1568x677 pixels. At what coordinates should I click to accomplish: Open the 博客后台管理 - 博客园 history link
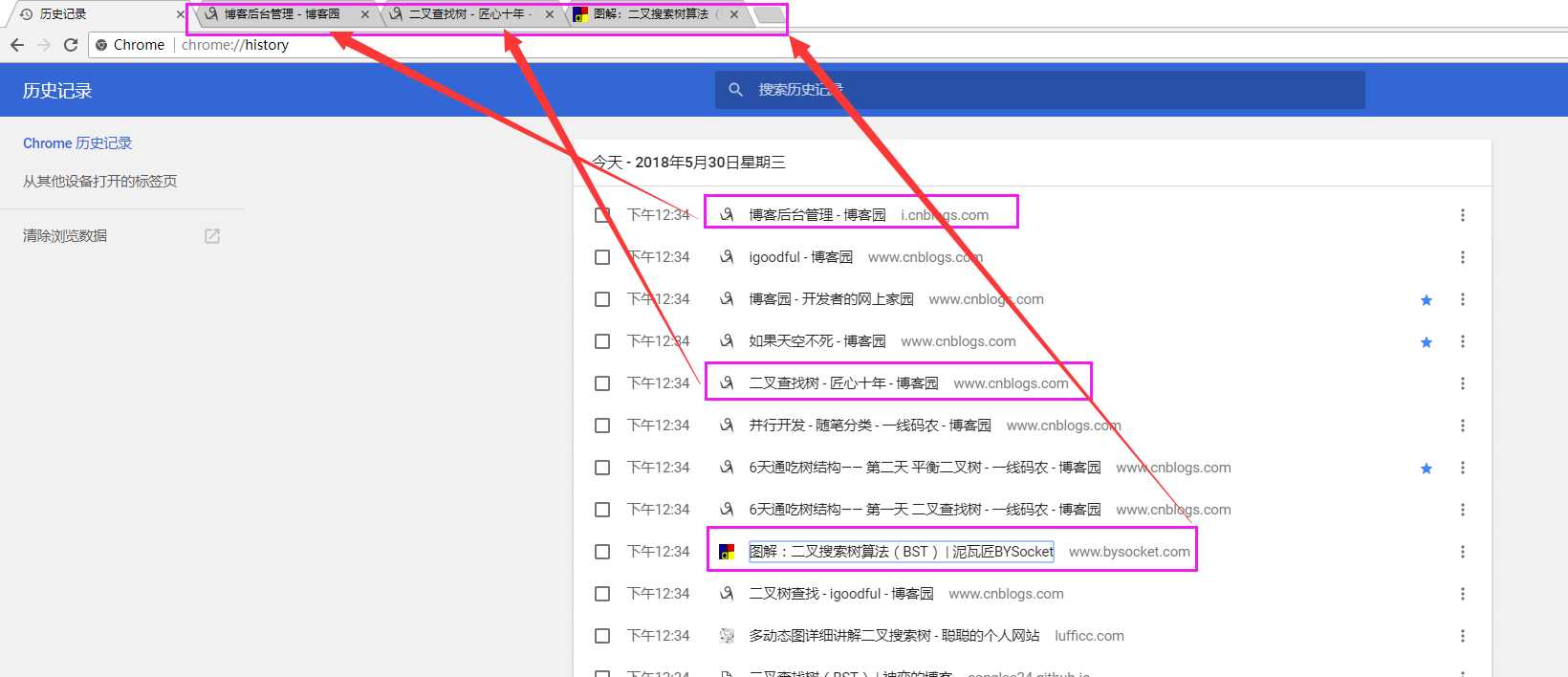pos(817,215)
